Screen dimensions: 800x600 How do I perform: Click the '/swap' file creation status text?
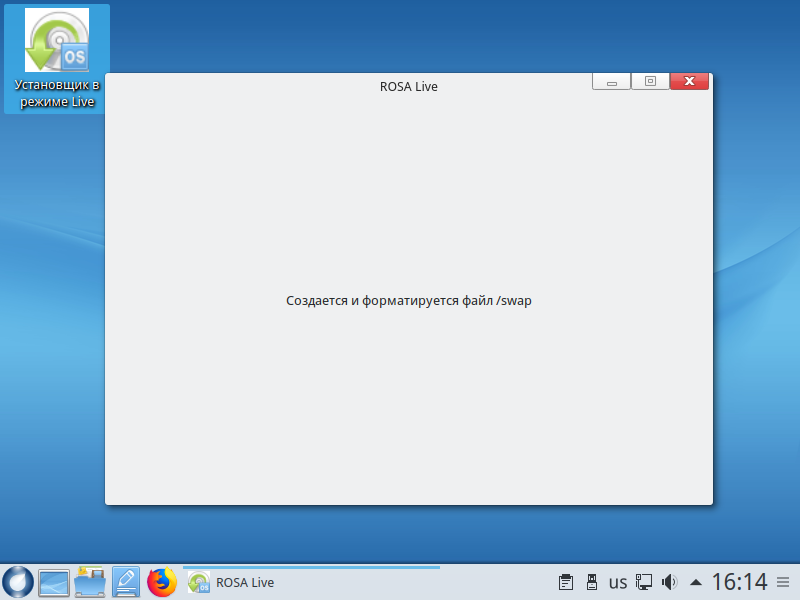point(408,300)
